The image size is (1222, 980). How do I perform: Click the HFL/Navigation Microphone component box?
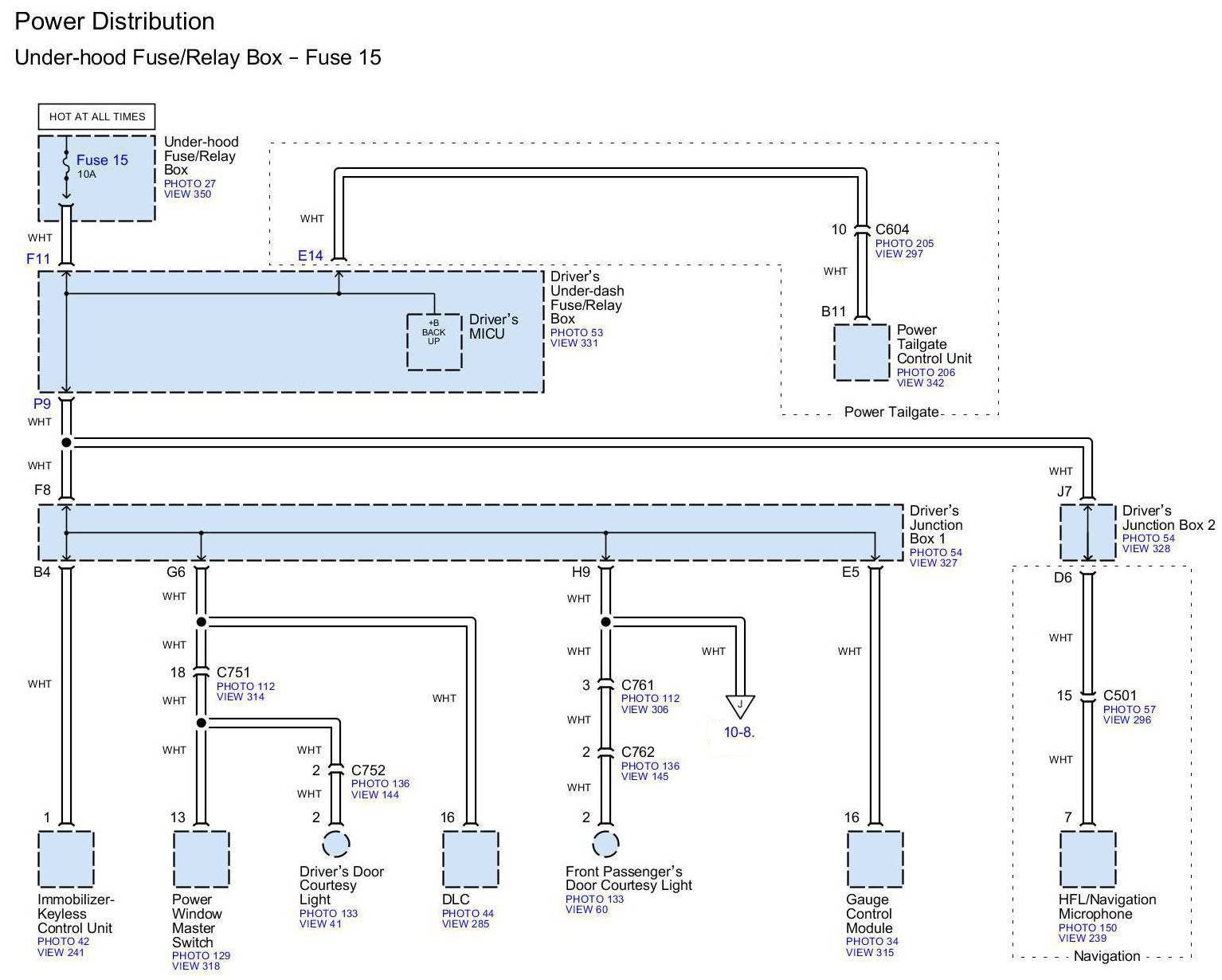tap(1087, 859)
